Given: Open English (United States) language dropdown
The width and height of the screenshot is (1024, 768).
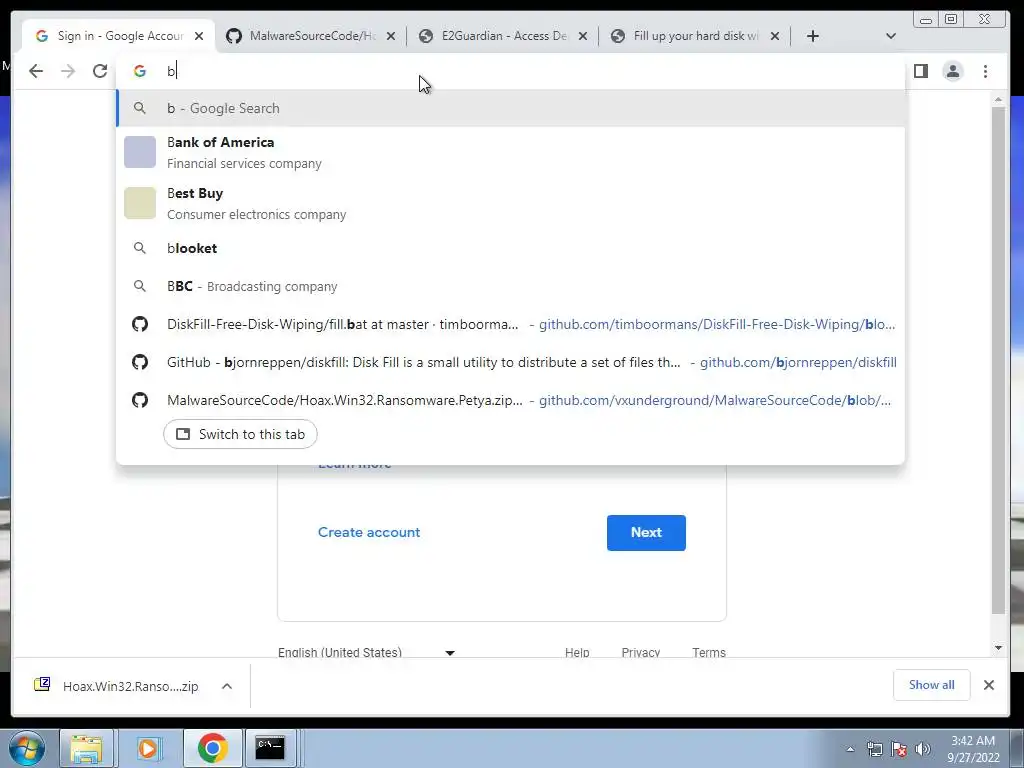Looking at the screenshot, I should [x=366, y=652].
